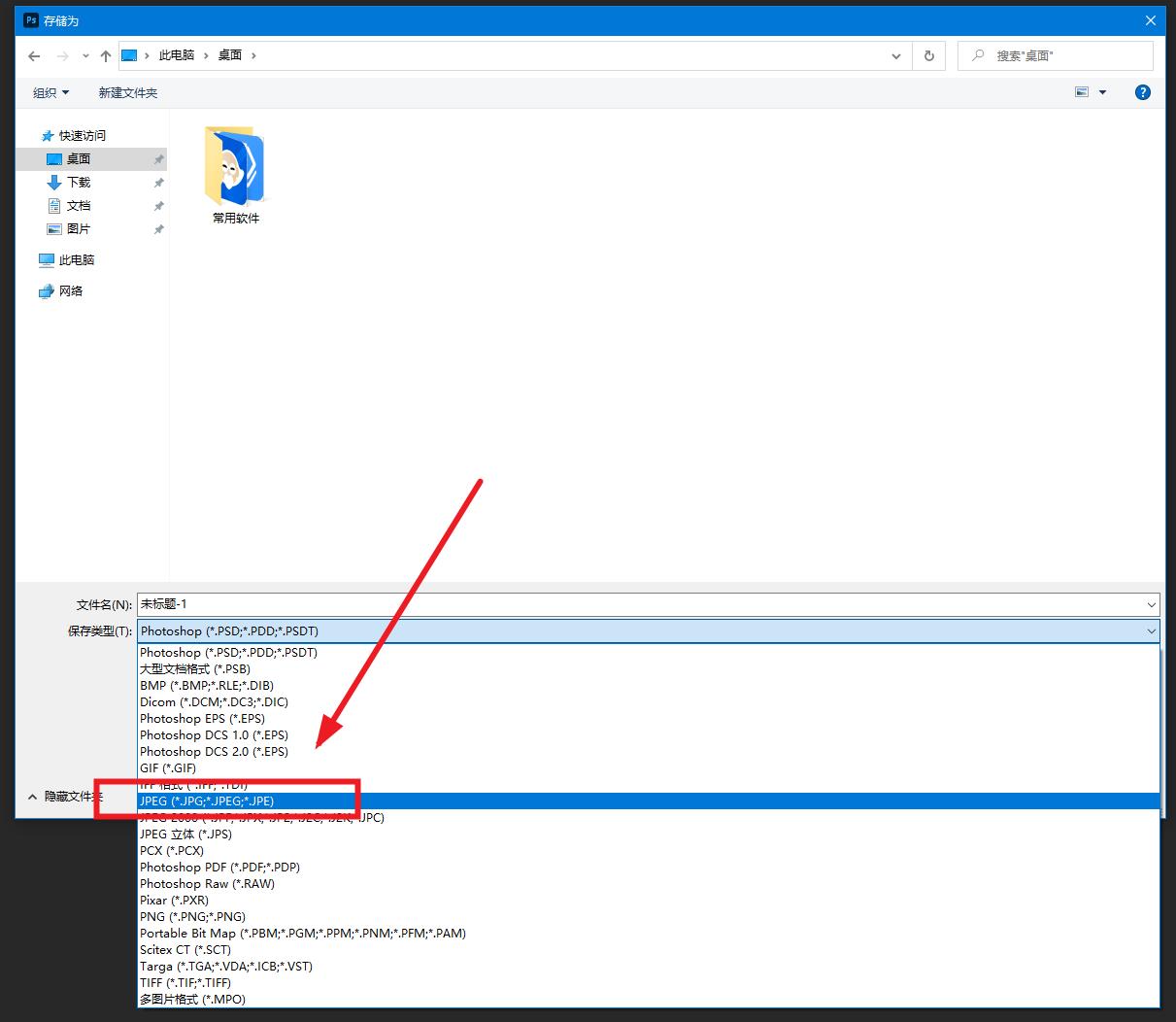Choose PNG (*.PNG;*.PNG) format
The width and height of the screenshot is (1176, 1022).
click(649, 917)
